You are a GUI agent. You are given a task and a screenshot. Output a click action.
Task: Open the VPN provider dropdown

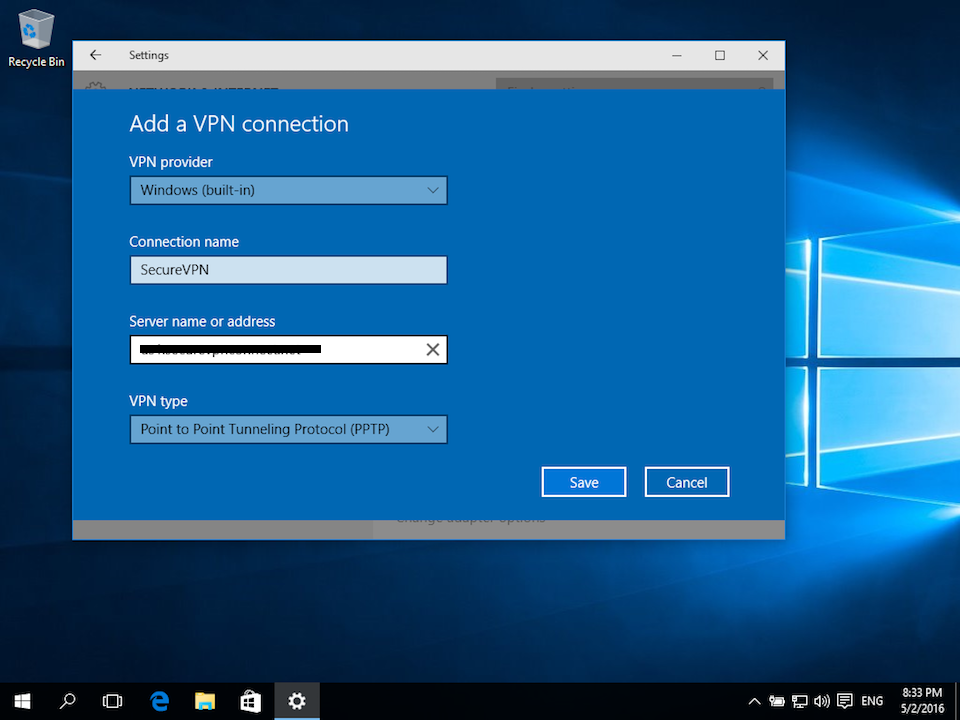pos(288,190)
